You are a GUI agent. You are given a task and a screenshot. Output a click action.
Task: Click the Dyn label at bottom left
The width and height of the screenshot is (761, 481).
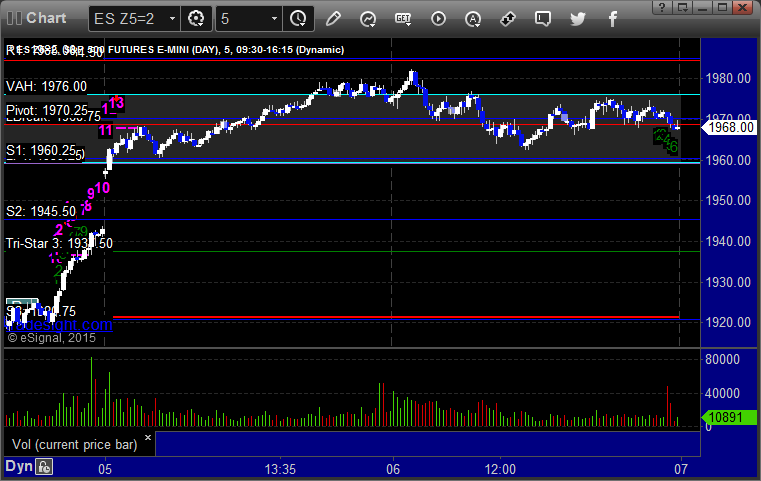[18, 466]
